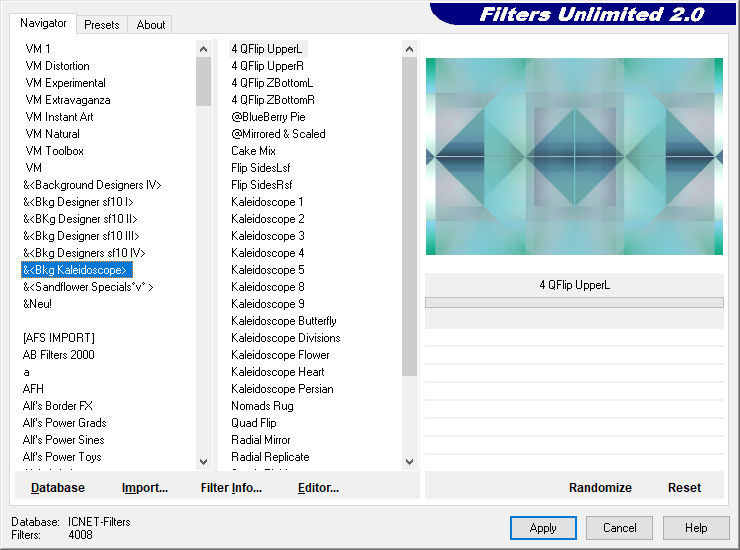
Task: Select AB Filters 2000 category
Action: pyautogui.click(x=59, y=355)
